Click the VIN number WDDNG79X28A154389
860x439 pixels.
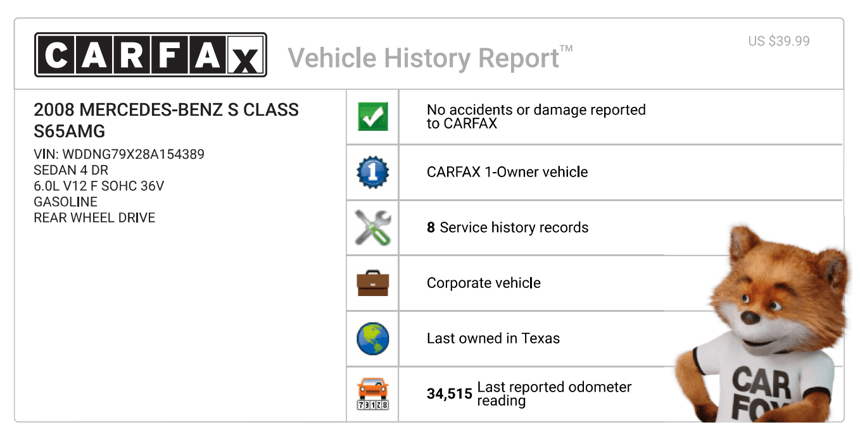[x=119, y=155]
